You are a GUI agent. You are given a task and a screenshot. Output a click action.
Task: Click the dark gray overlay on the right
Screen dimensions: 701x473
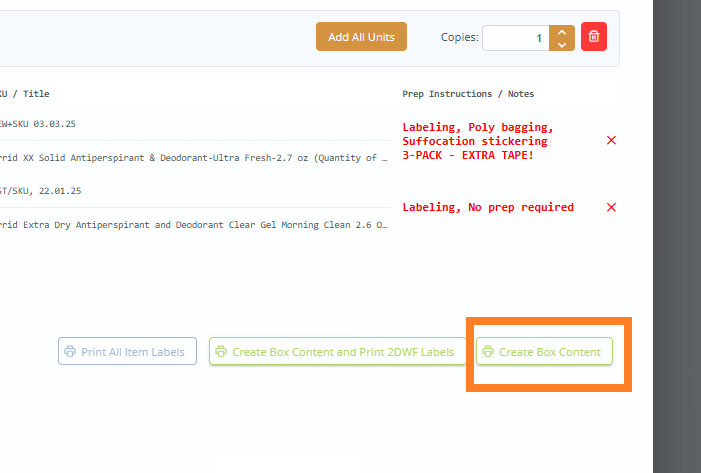pyautogui.click(x=677, y=236)
